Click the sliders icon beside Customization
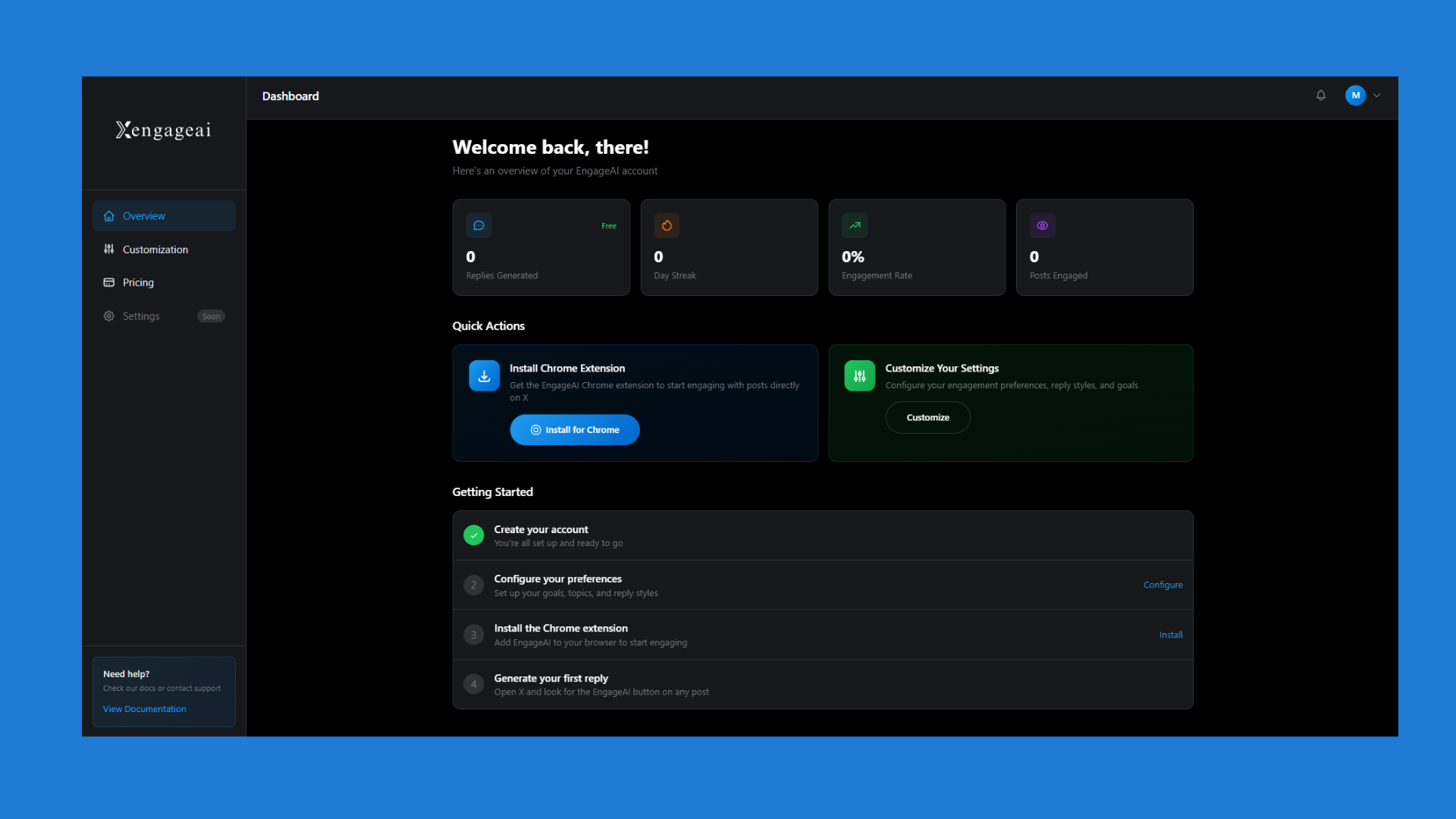Image resolution: width=1456 pixels, height=819 pixels. coord(108,249)
